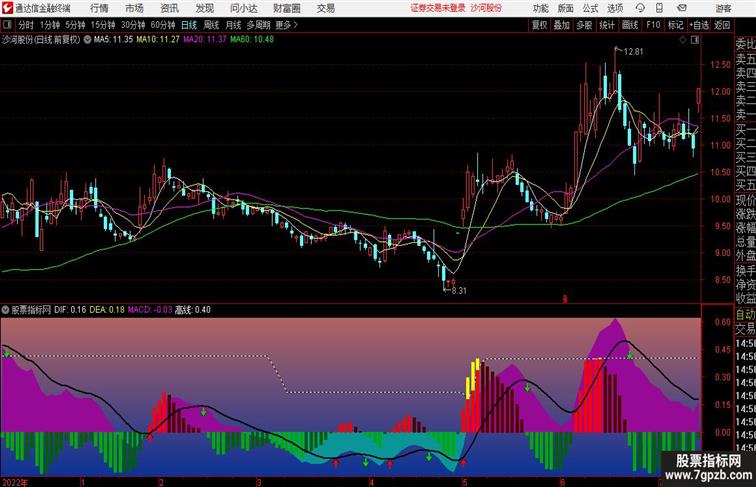756x487 pixels.
Task: Click the MA5: 11.35 indicator label
Action: [x=113, y=40]
